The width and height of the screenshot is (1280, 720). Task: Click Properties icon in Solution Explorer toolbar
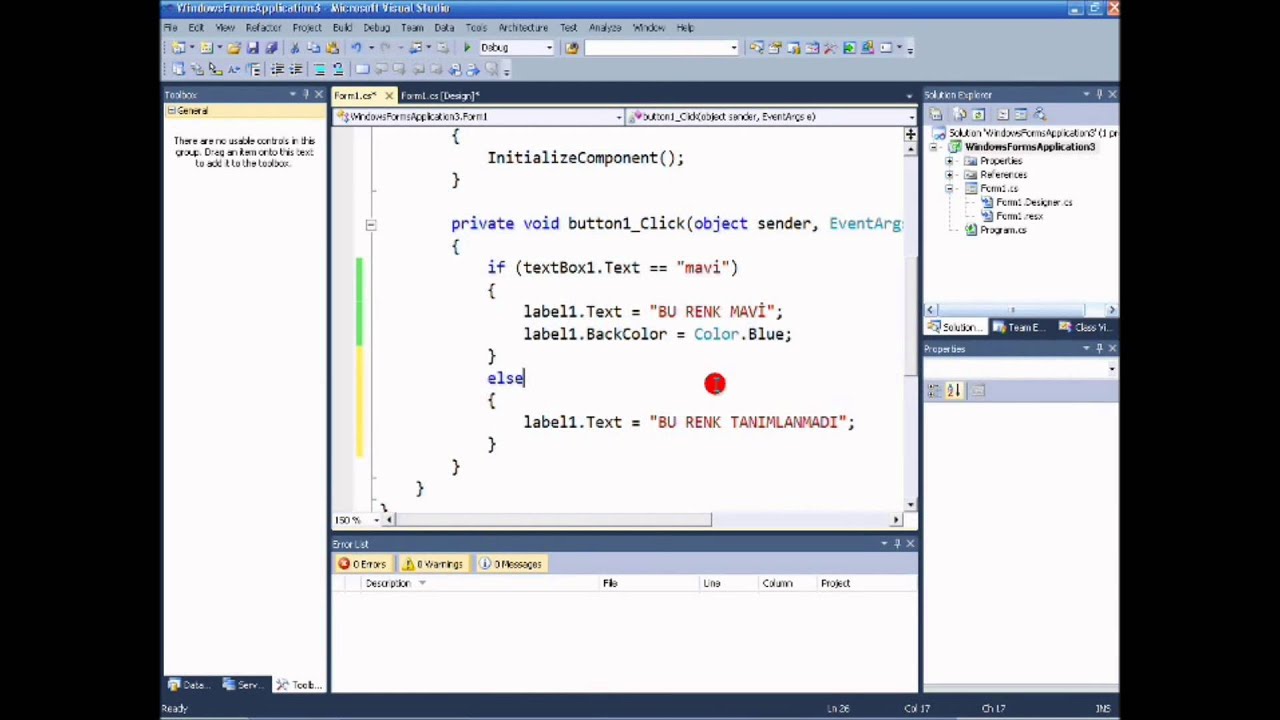click(936, 114)
